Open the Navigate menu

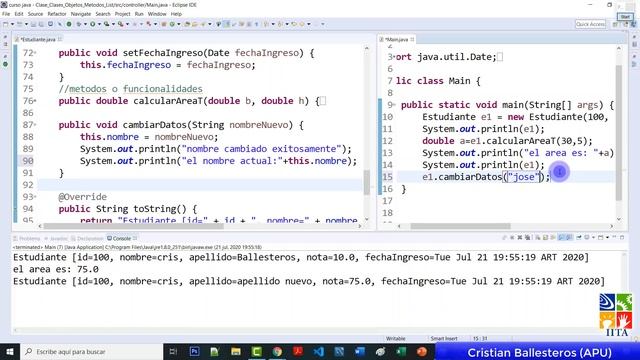(x=81, y=14)
